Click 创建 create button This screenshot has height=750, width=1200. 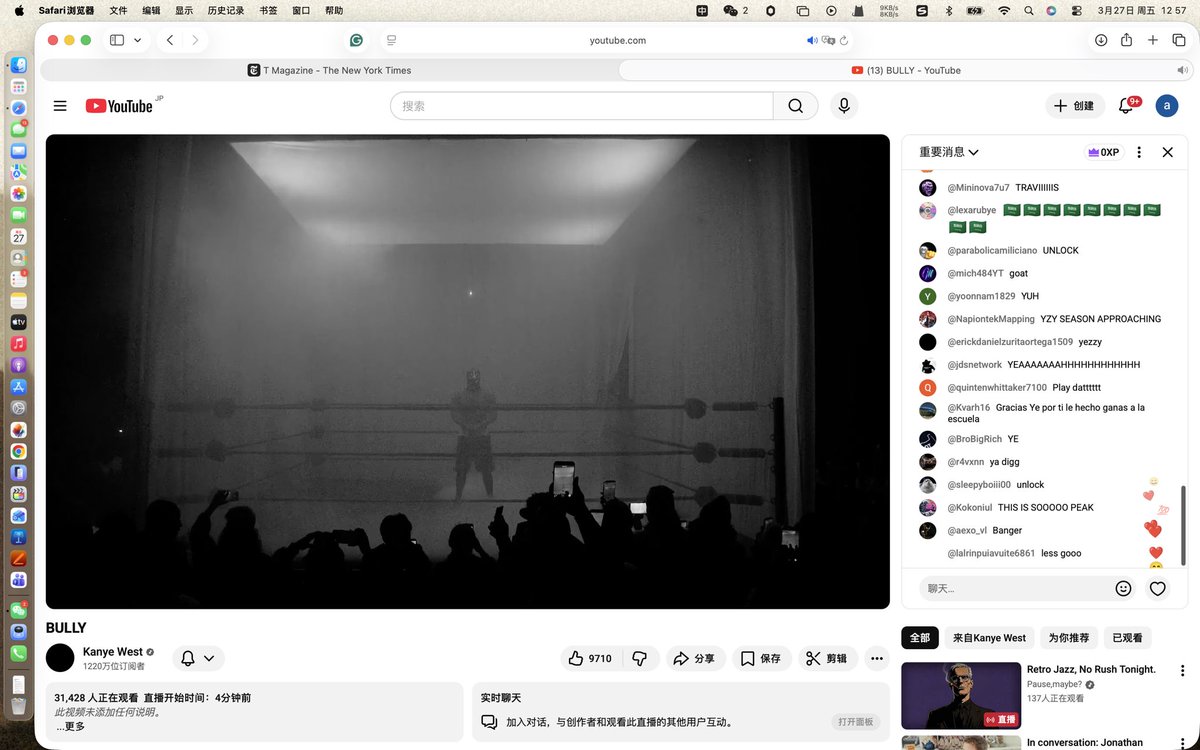point(1074,106)
